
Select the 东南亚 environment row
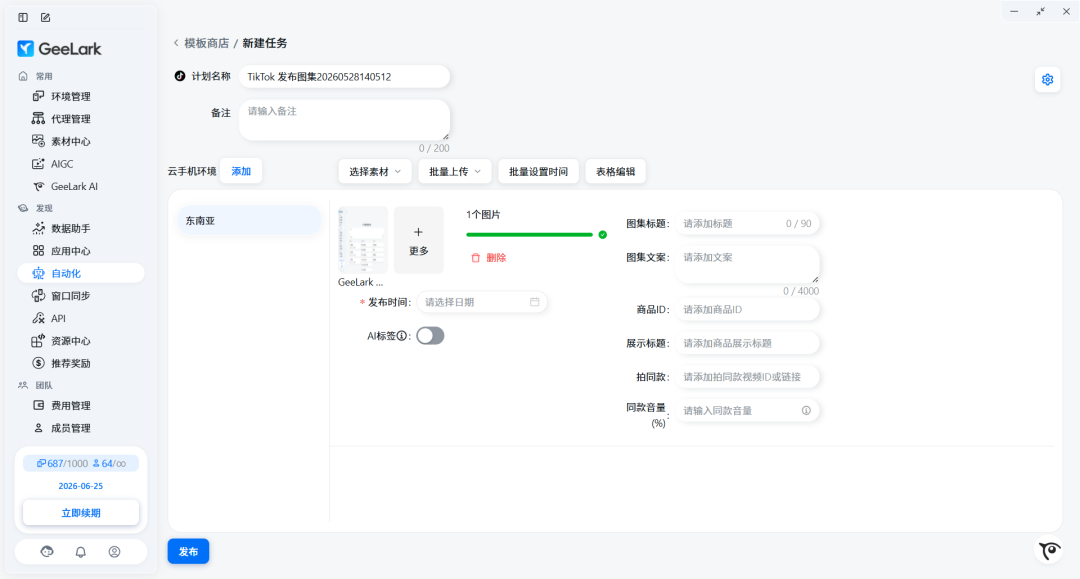[x=249, y=221]
